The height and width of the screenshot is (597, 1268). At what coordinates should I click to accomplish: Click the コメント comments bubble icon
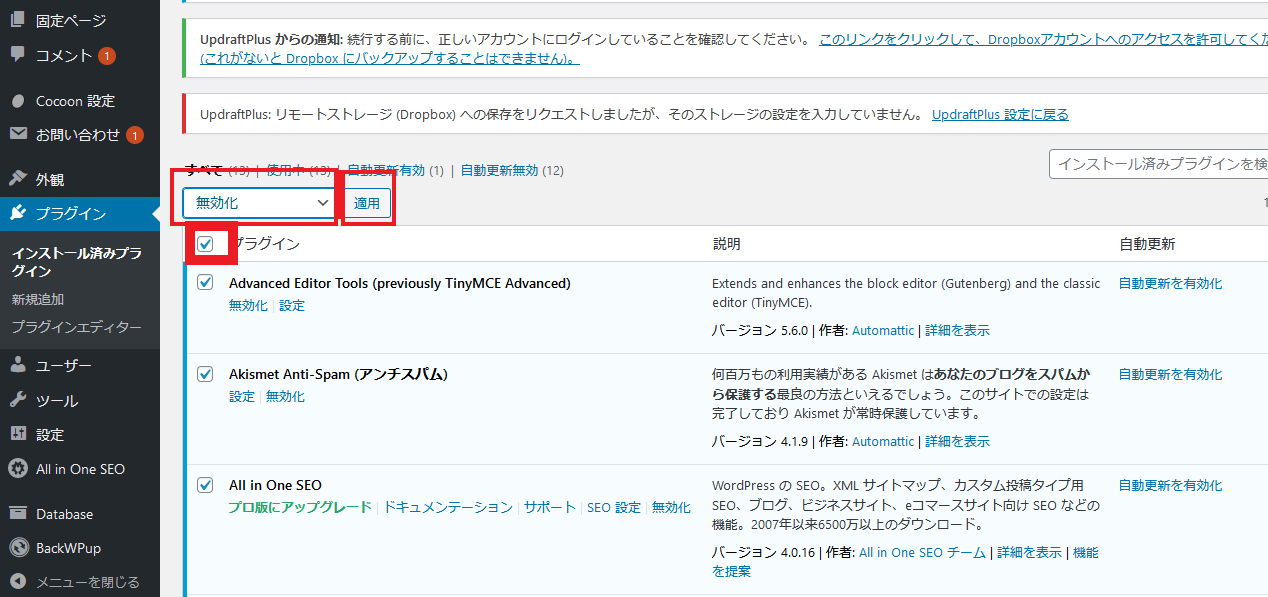click(x=18, y=54)
